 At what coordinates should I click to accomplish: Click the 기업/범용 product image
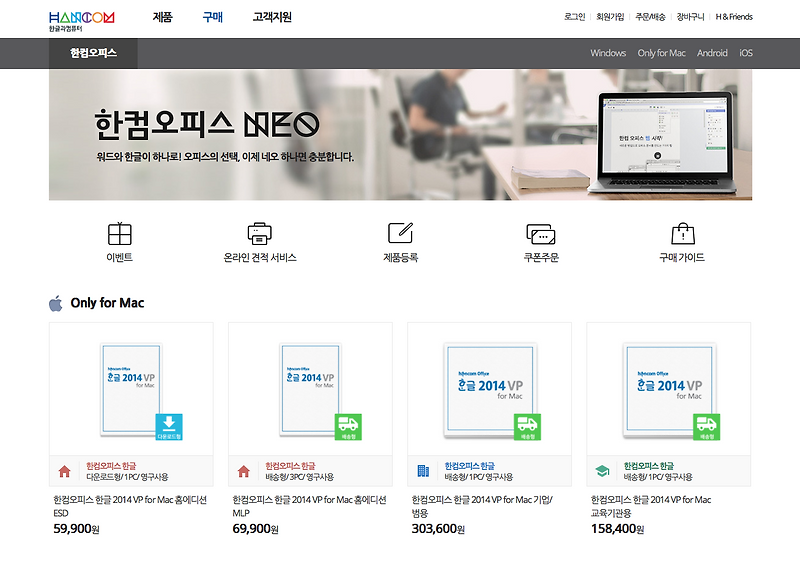[489, 389]
